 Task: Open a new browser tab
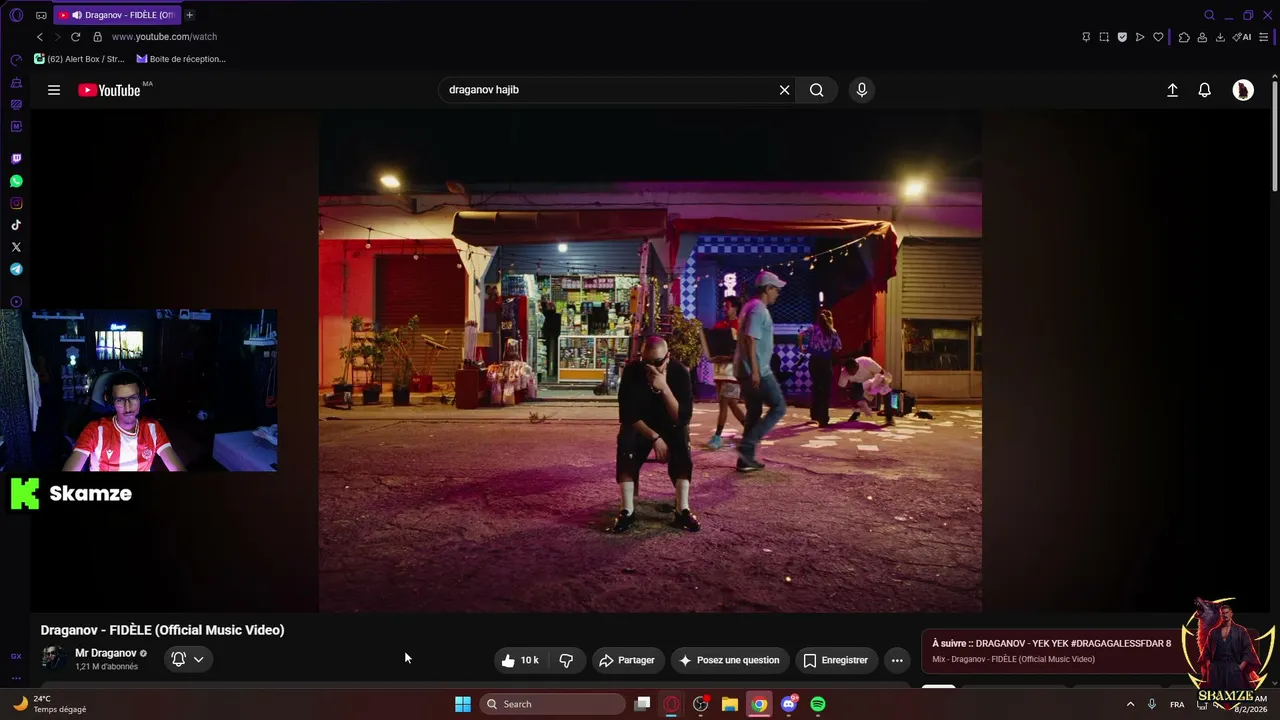point(190,15)
